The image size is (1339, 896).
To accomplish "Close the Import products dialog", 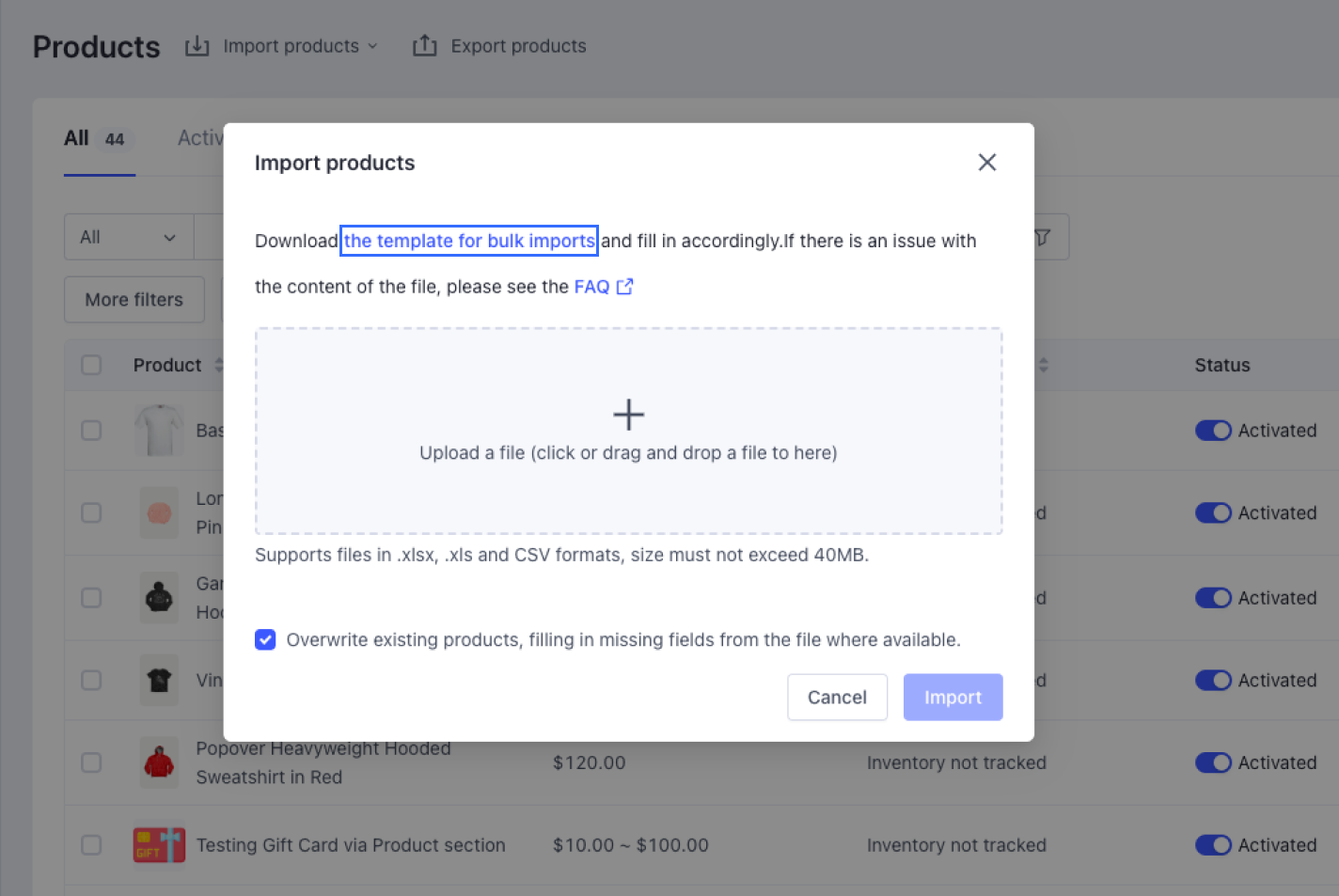I will 986,163.
